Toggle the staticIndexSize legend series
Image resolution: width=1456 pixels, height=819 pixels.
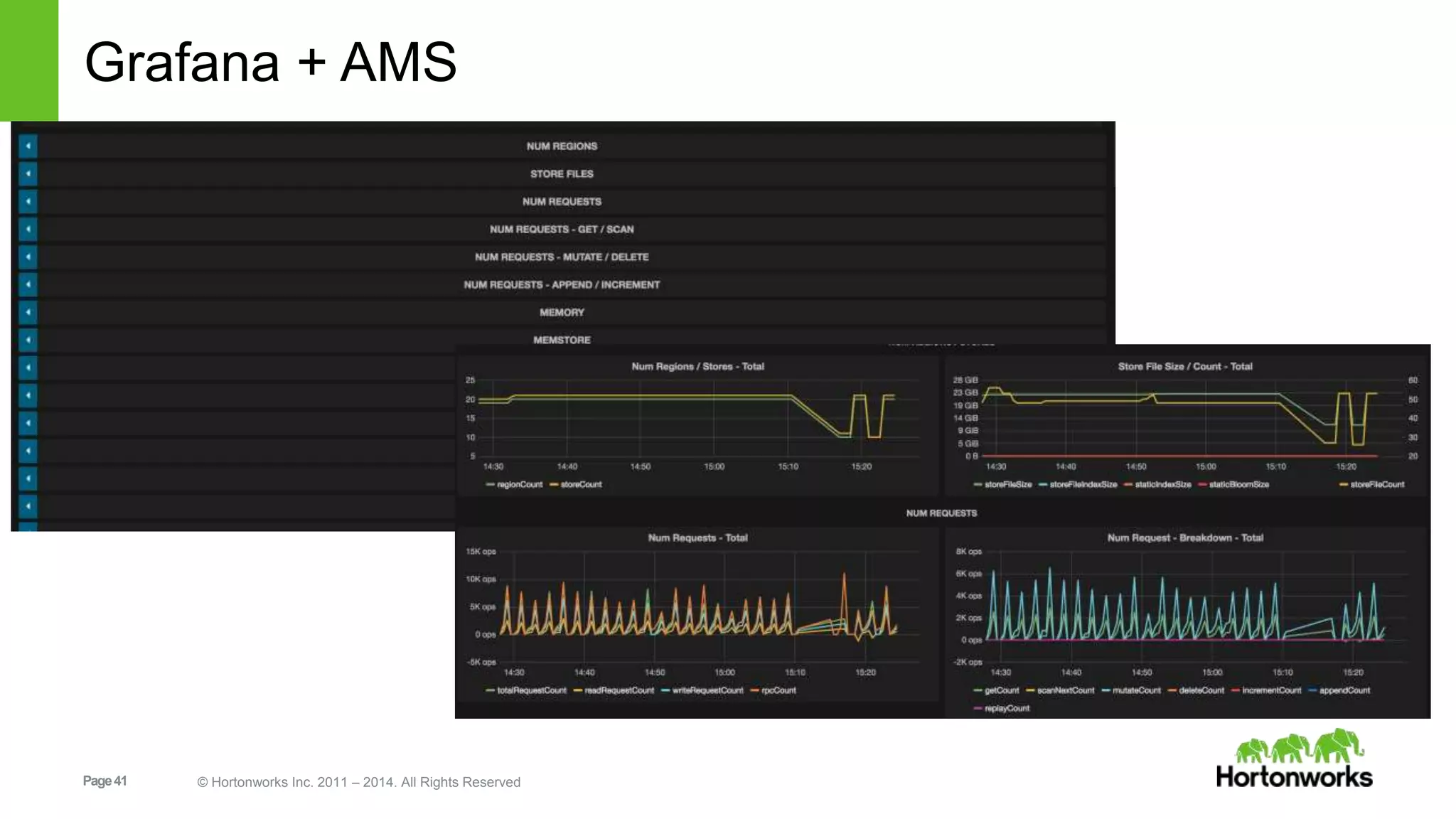(1157, 484)
